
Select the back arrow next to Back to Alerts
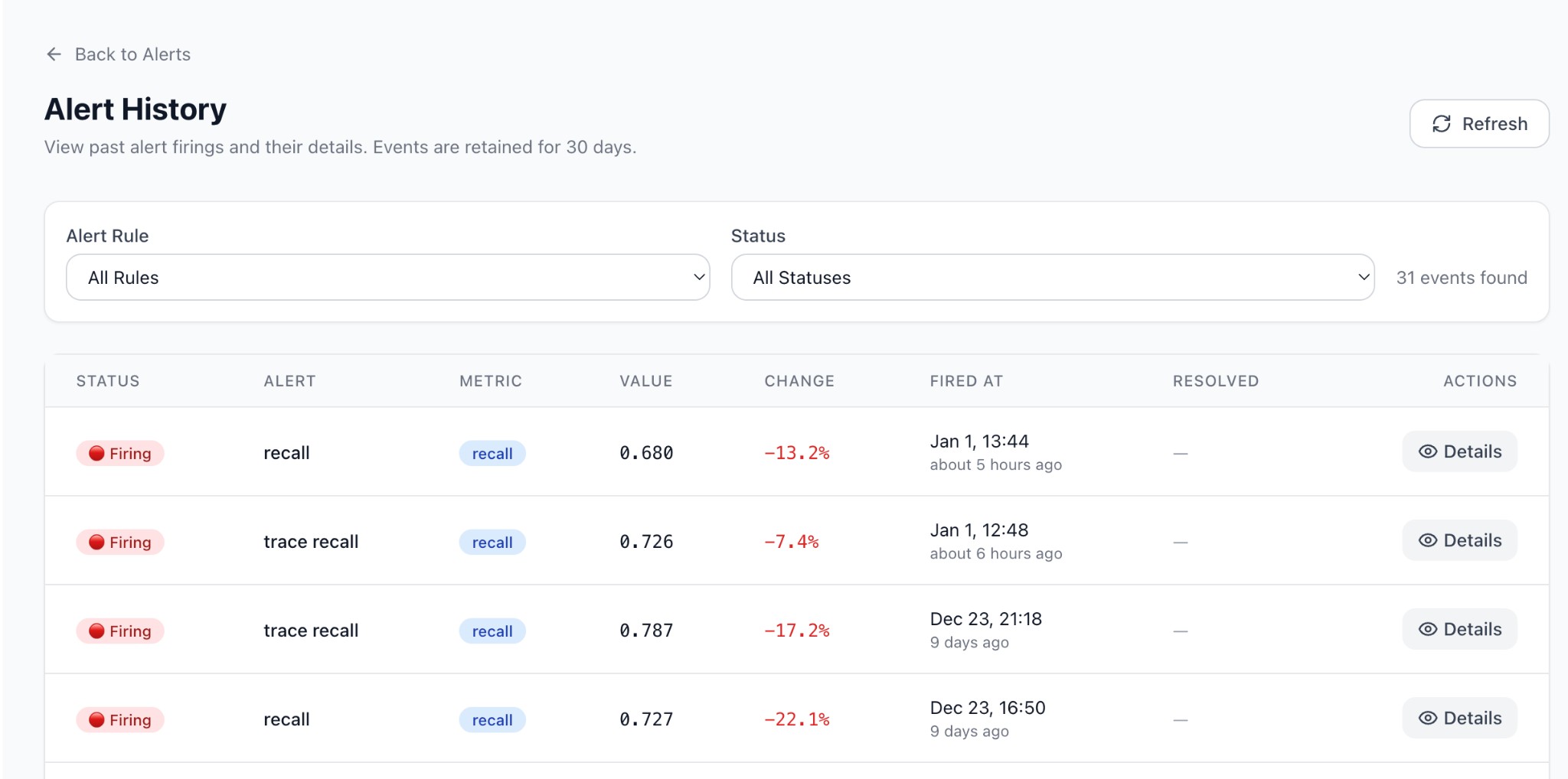coord(53,54)
